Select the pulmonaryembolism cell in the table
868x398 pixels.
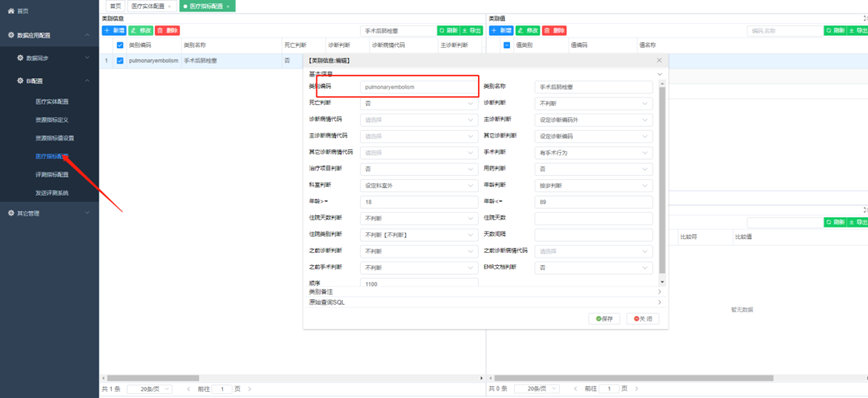pos(153,61)
